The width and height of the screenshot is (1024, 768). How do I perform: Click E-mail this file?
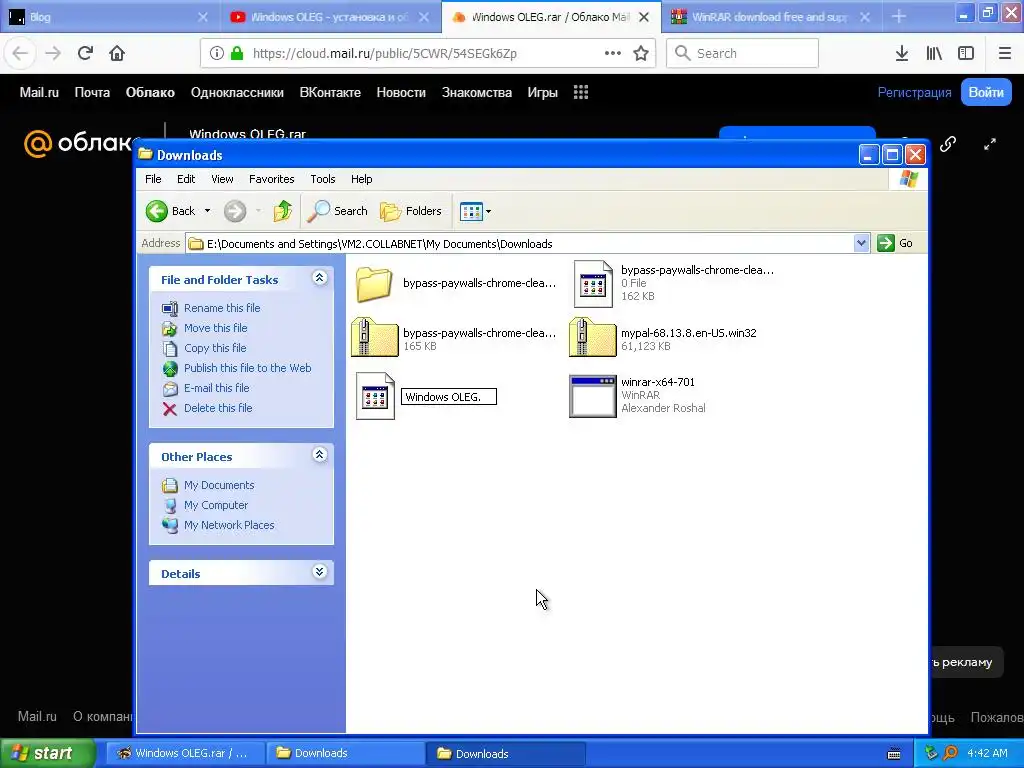(216, 388)
